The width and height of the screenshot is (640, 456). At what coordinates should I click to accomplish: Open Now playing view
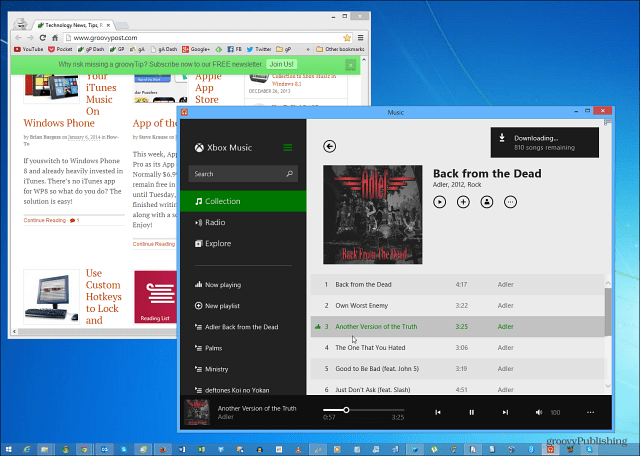pyautogui.click(x=218, y=285)
